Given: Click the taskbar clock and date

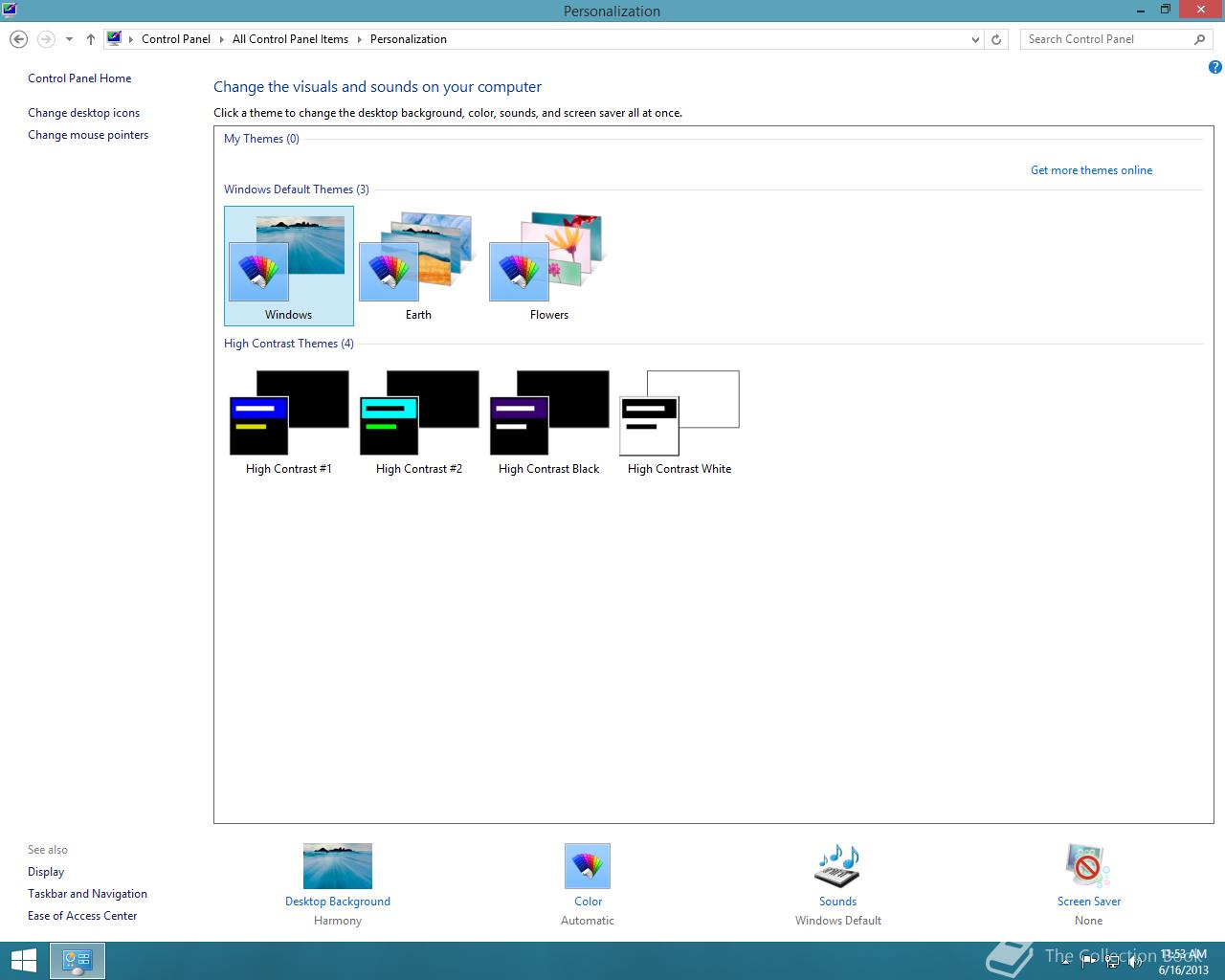Looking at the screenshot, I should point(1184,962).
